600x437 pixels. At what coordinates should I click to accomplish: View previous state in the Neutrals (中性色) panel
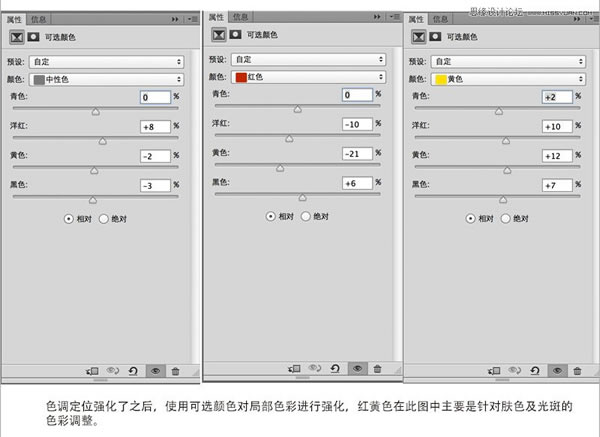coord(113,370)
